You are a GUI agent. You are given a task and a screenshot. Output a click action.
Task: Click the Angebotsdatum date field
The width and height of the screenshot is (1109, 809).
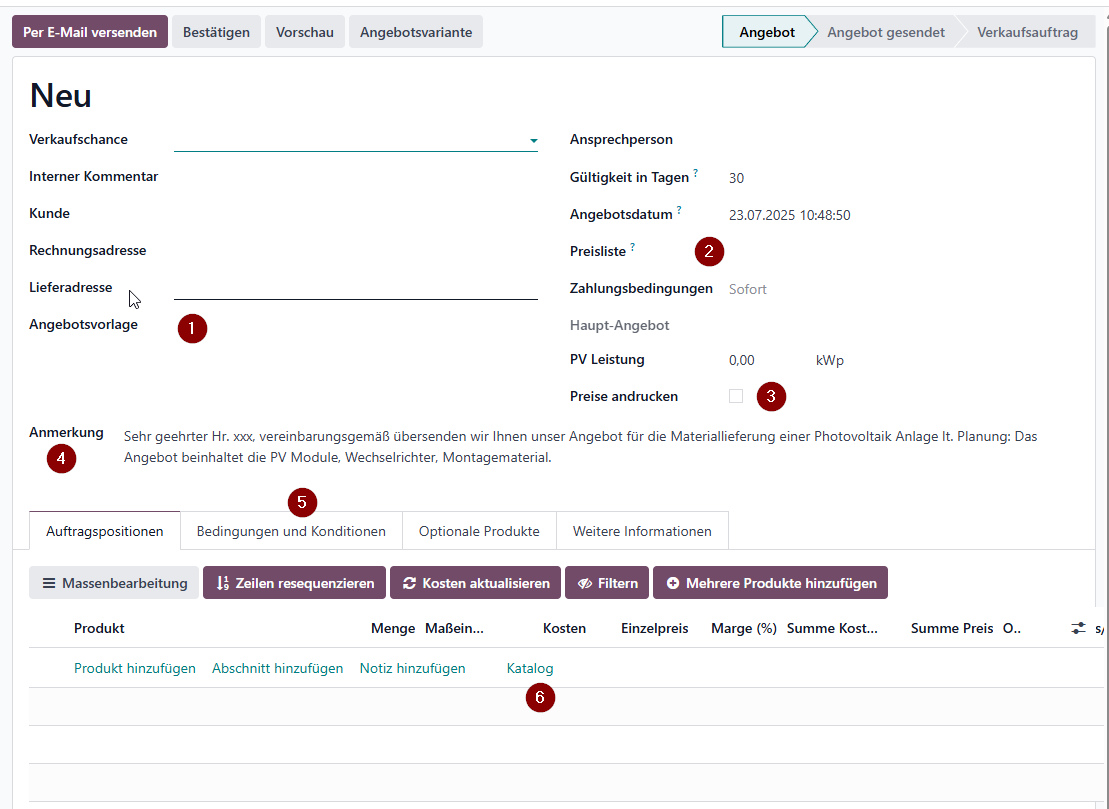pos(789,215)
